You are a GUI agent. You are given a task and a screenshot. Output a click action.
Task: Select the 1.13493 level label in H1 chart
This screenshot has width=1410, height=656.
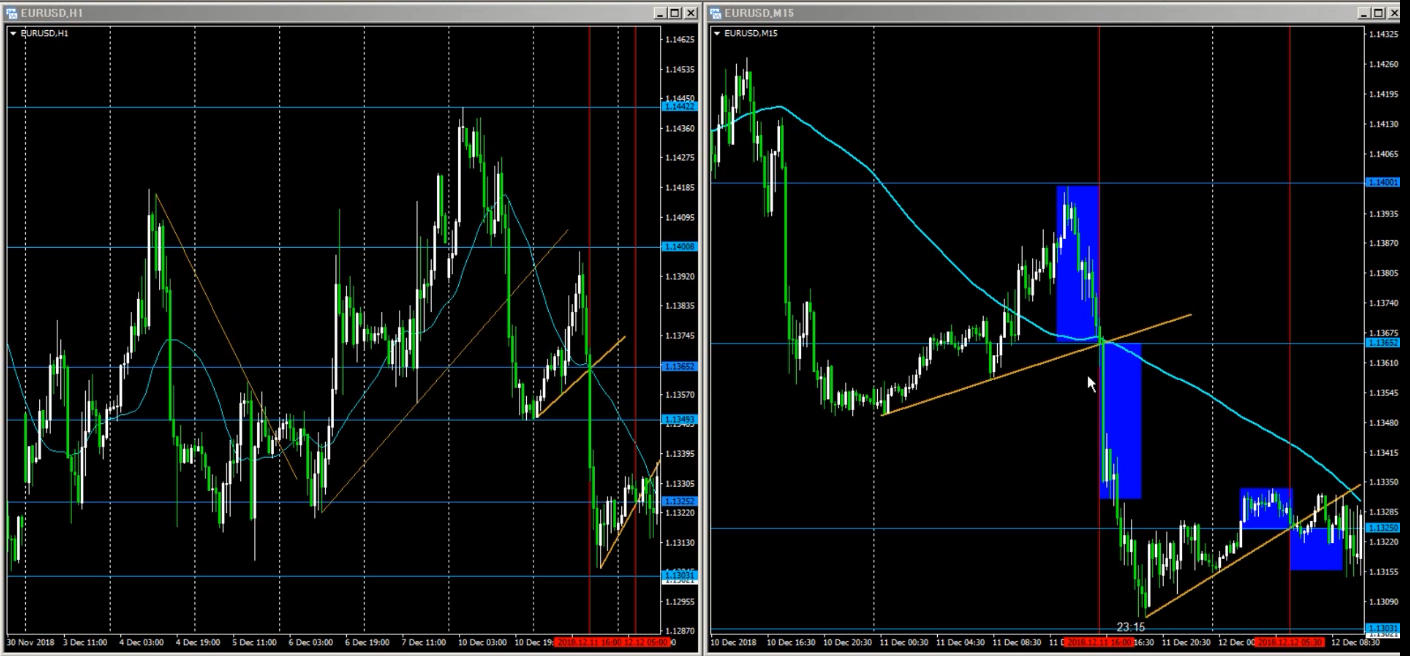[x=679, y=419]
